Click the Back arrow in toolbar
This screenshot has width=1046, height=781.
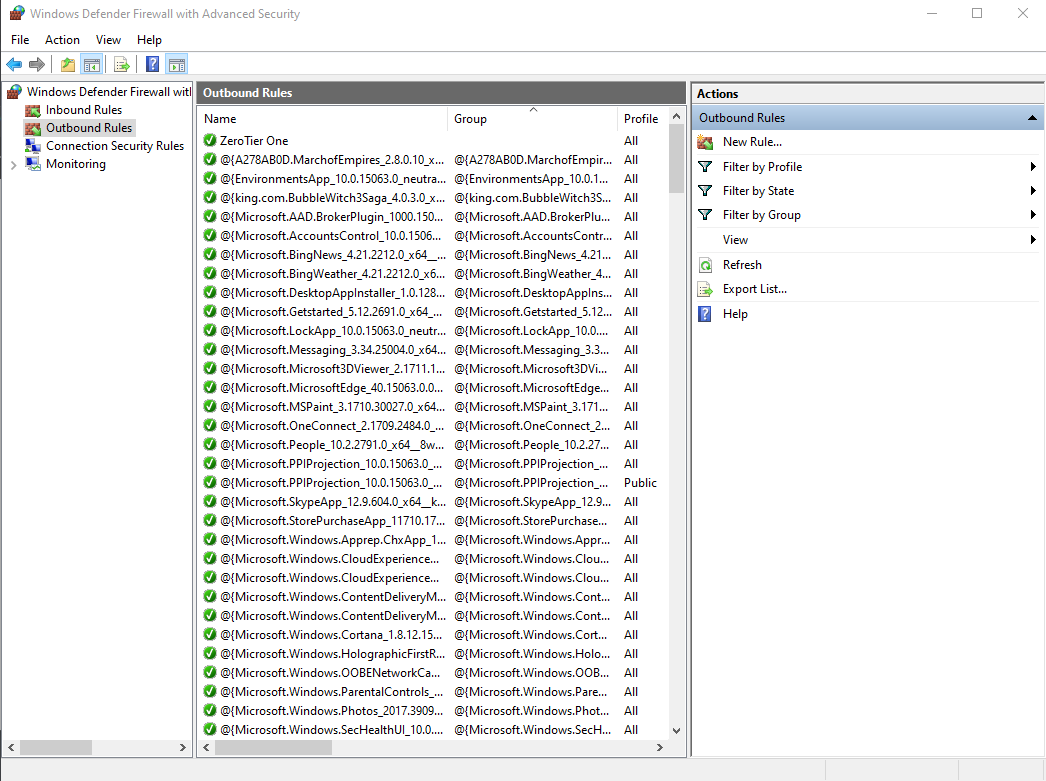coord(14,65)
